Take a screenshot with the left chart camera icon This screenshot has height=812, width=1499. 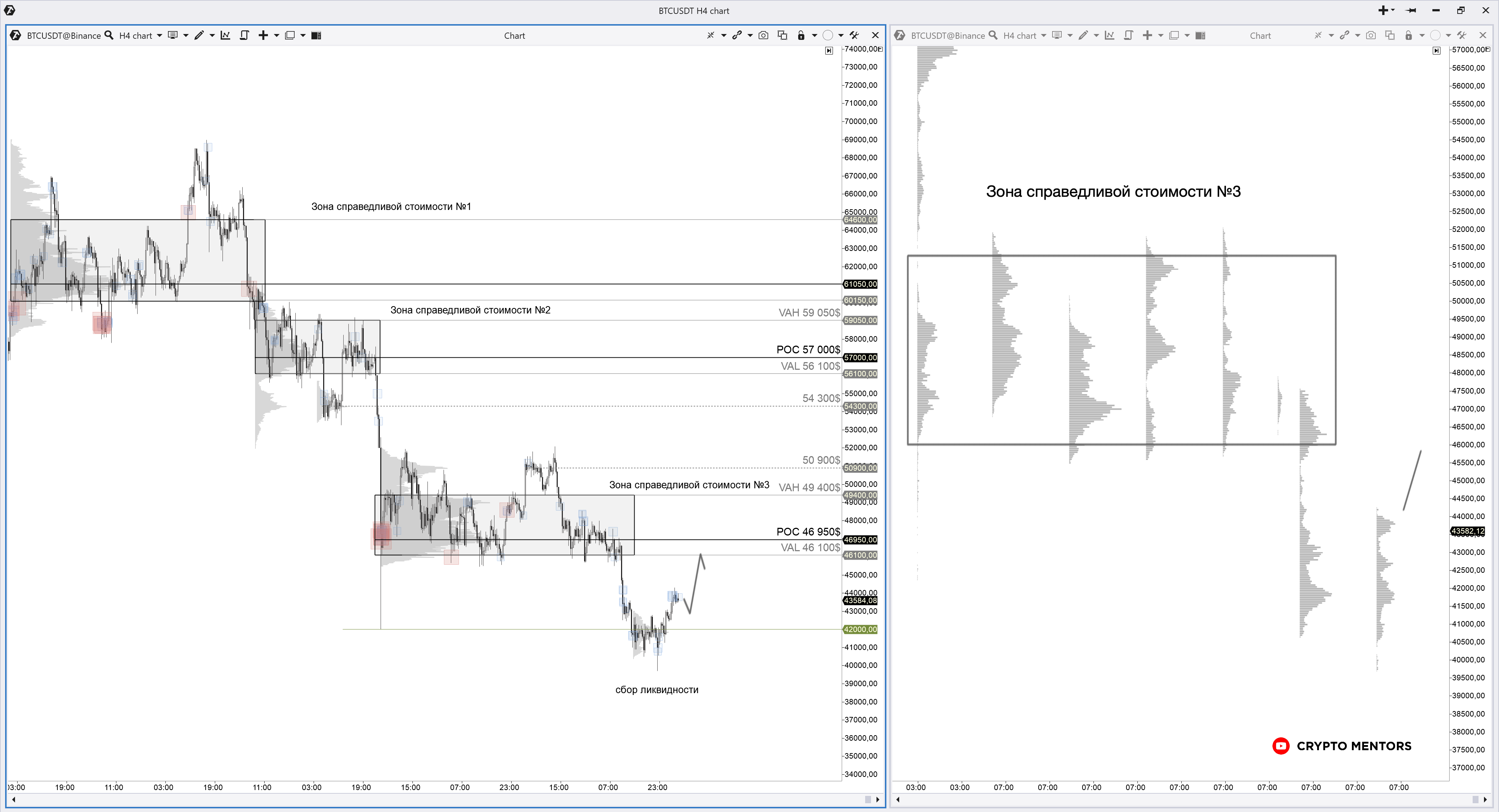(x=763, y=35)
